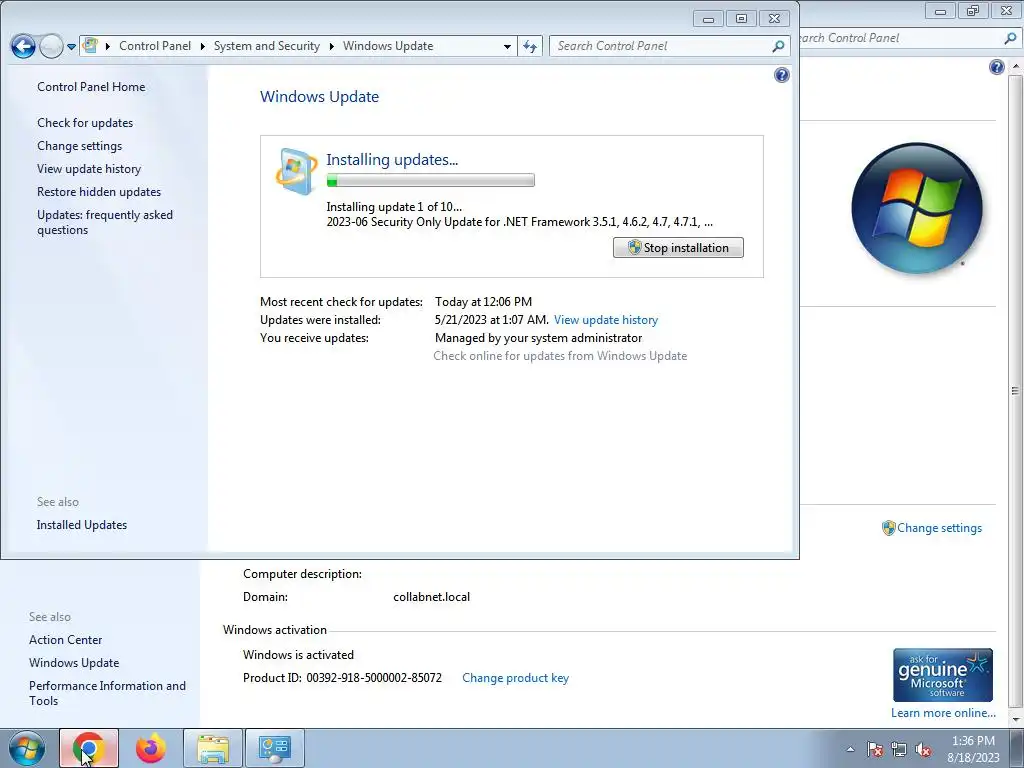Minimize the Windows Update window

tap(709, 18)
